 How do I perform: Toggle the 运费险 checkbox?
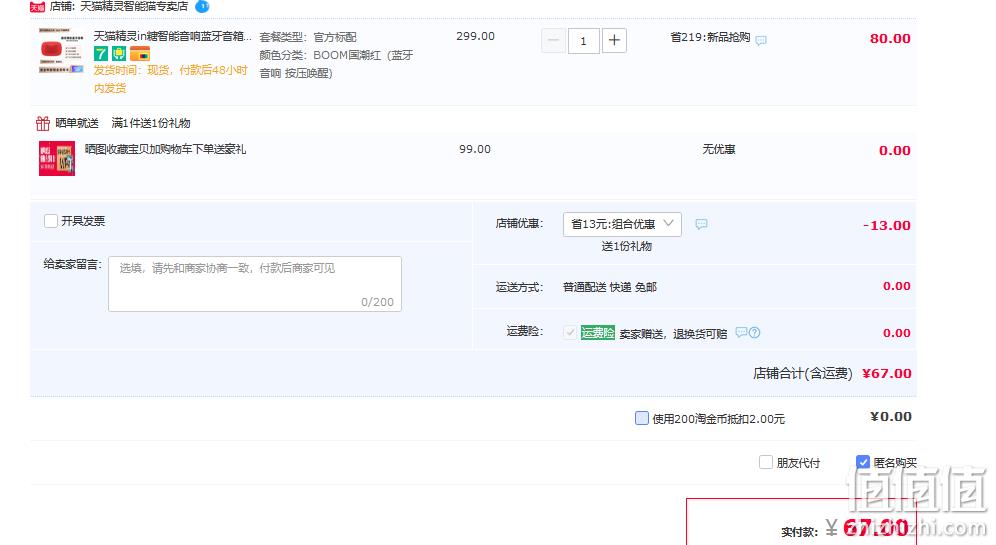[570, 332]
